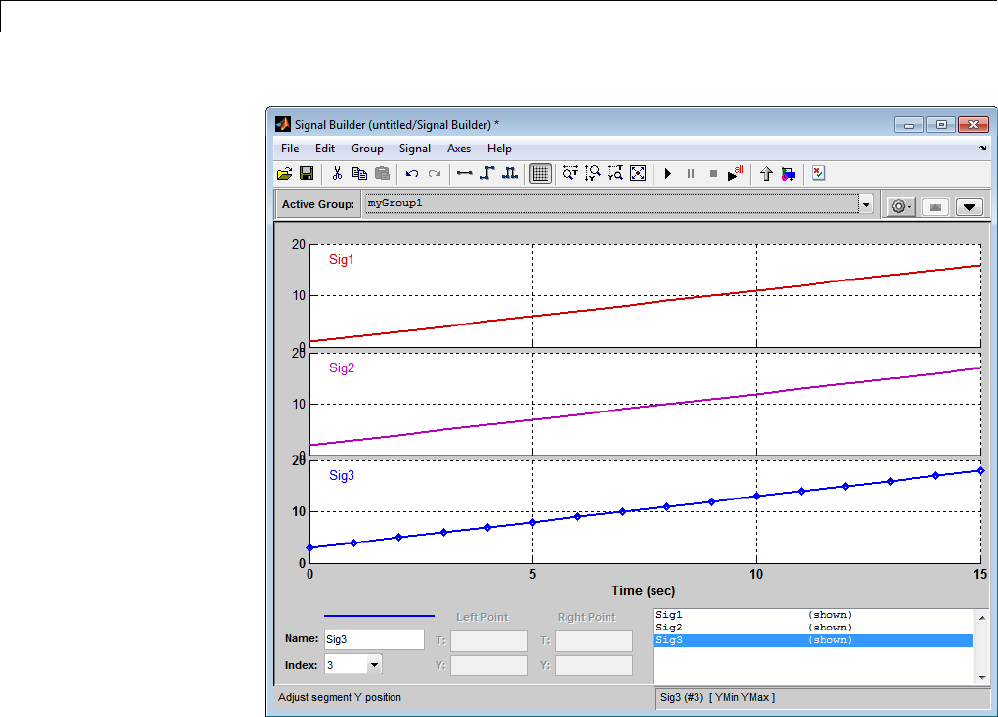Click the black down-arrow button beside Active Group
998x717 pixels.
(969, 206)
